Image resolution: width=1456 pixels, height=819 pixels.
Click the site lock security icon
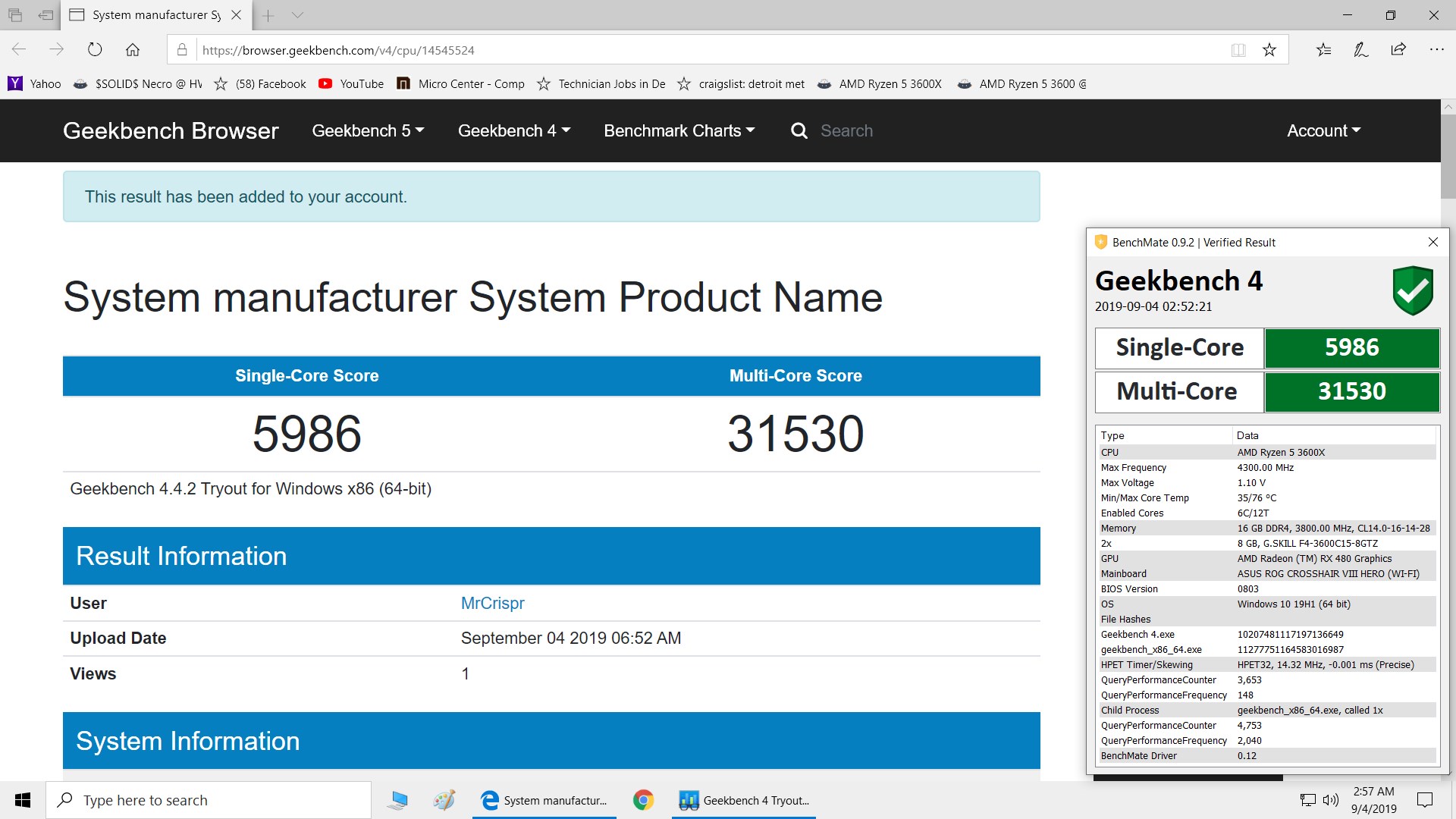(x=182, y=50)
